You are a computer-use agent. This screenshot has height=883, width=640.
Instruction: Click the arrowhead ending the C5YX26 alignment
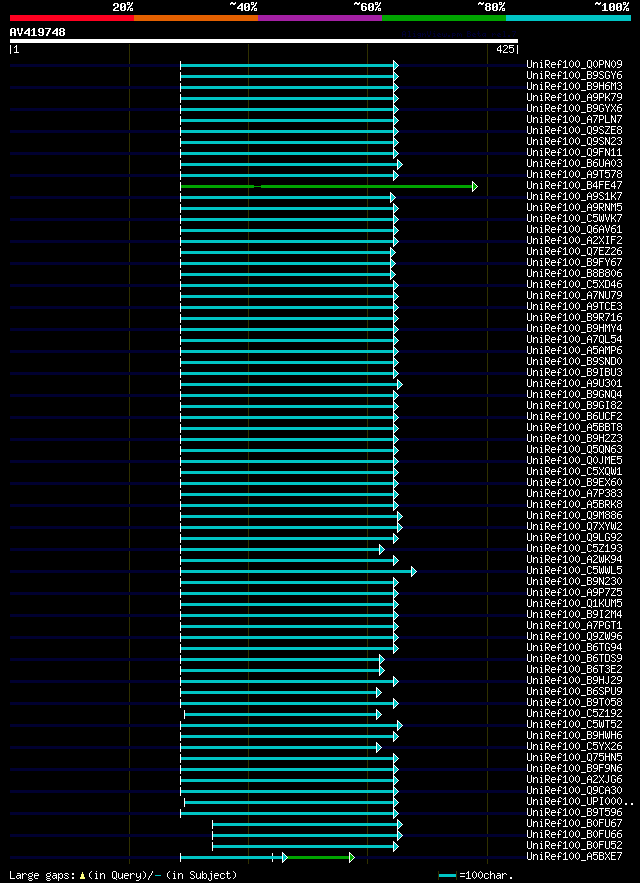click(x=379, y=747)
